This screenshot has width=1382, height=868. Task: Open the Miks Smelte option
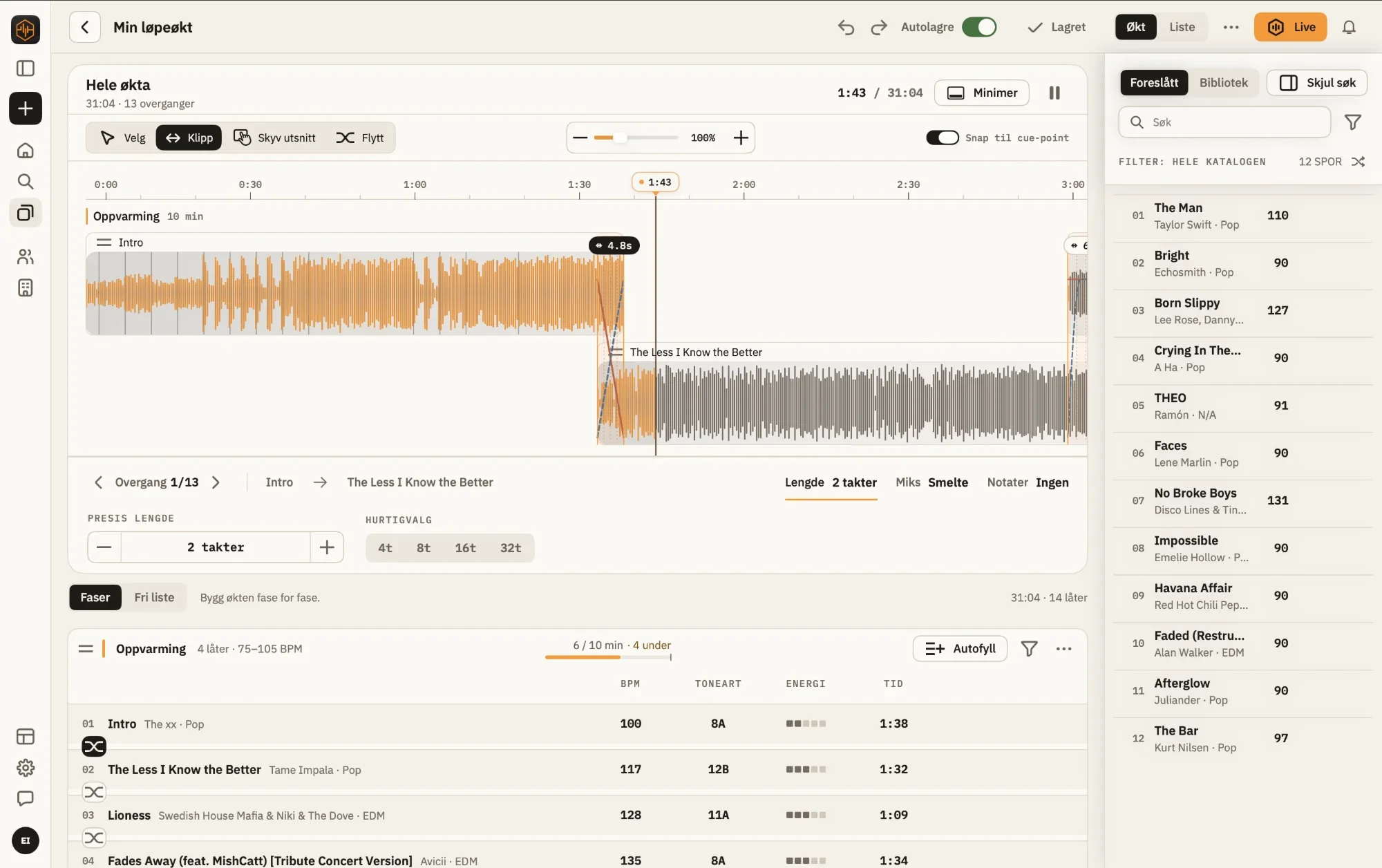(931, 482)
